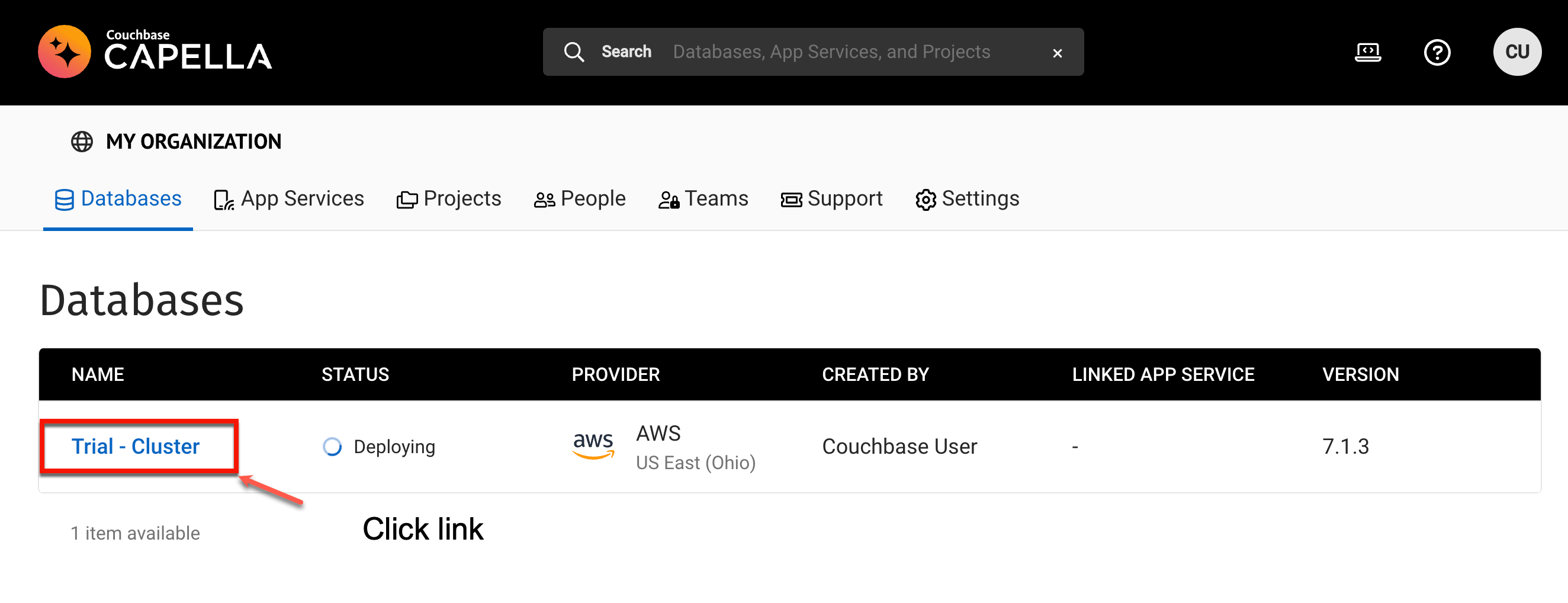1568x603 pixels.
Task: Click the globe icon beside My Organization
Action: [82, 142]
